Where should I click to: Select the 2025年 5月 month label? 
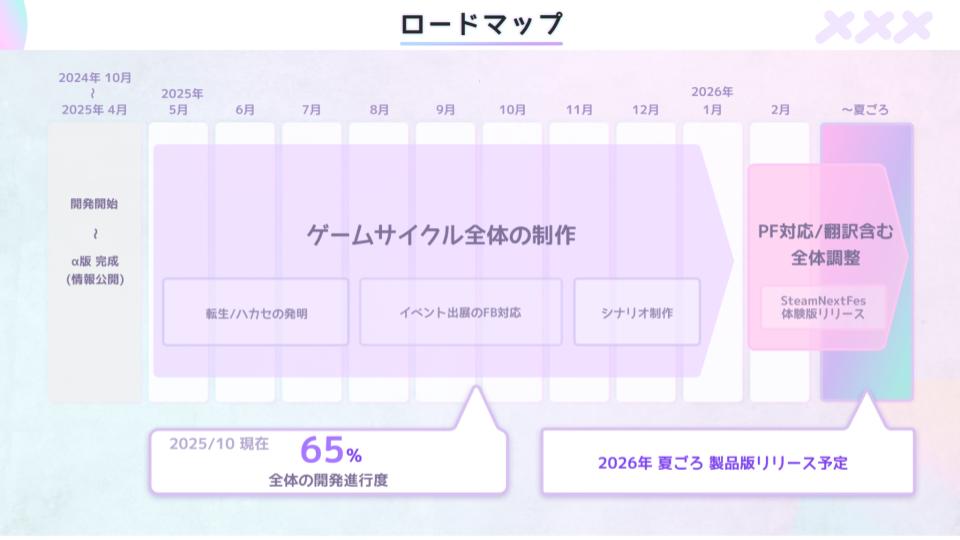179,102
